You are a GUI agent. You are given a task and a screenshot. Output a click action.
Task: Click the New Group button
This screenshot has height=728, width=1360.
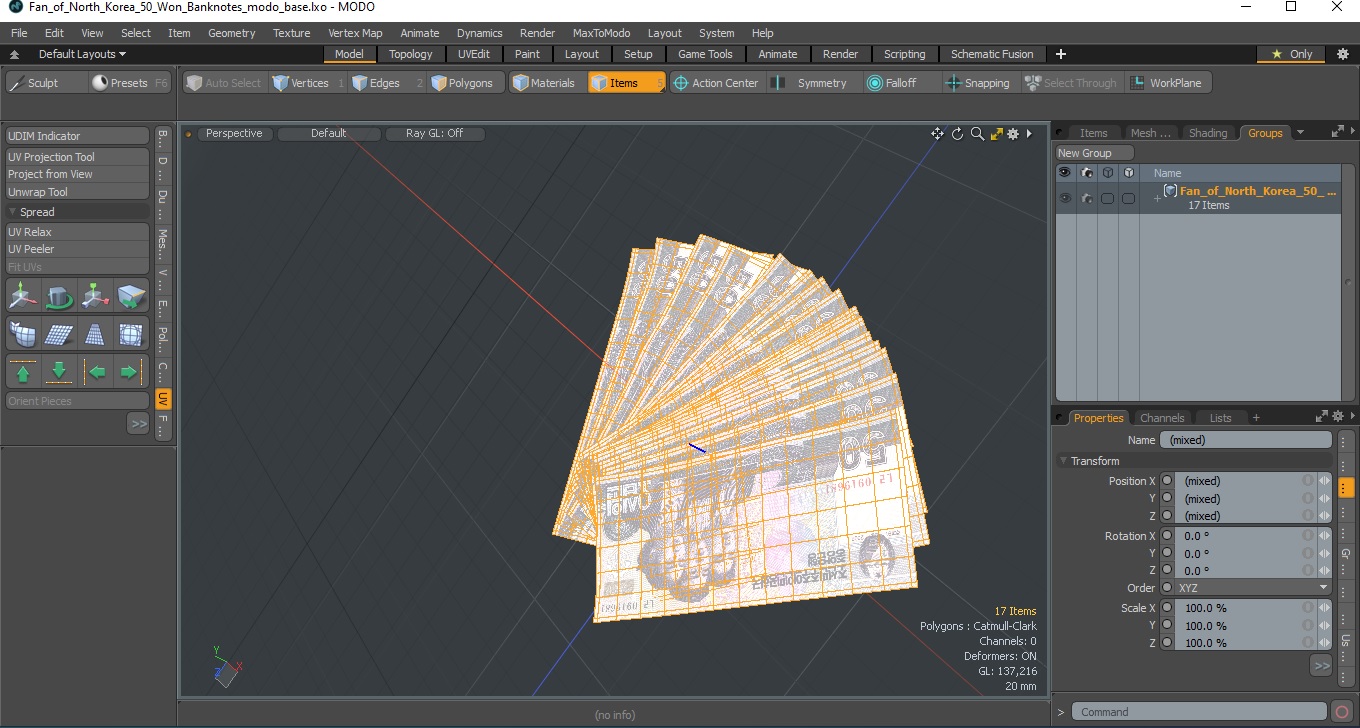[x=1095, y=153]
